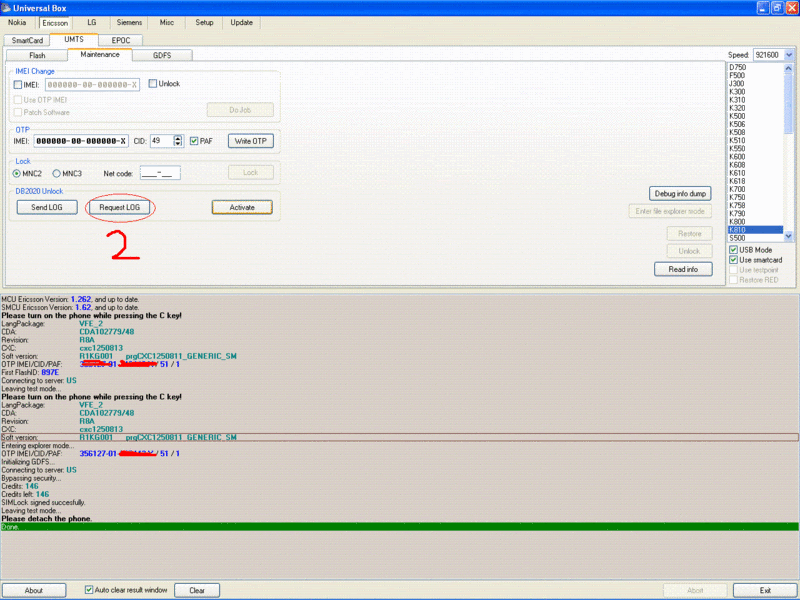800x600 pixels.
Task: Select K320 in the model list
Action: click(755, 108)
